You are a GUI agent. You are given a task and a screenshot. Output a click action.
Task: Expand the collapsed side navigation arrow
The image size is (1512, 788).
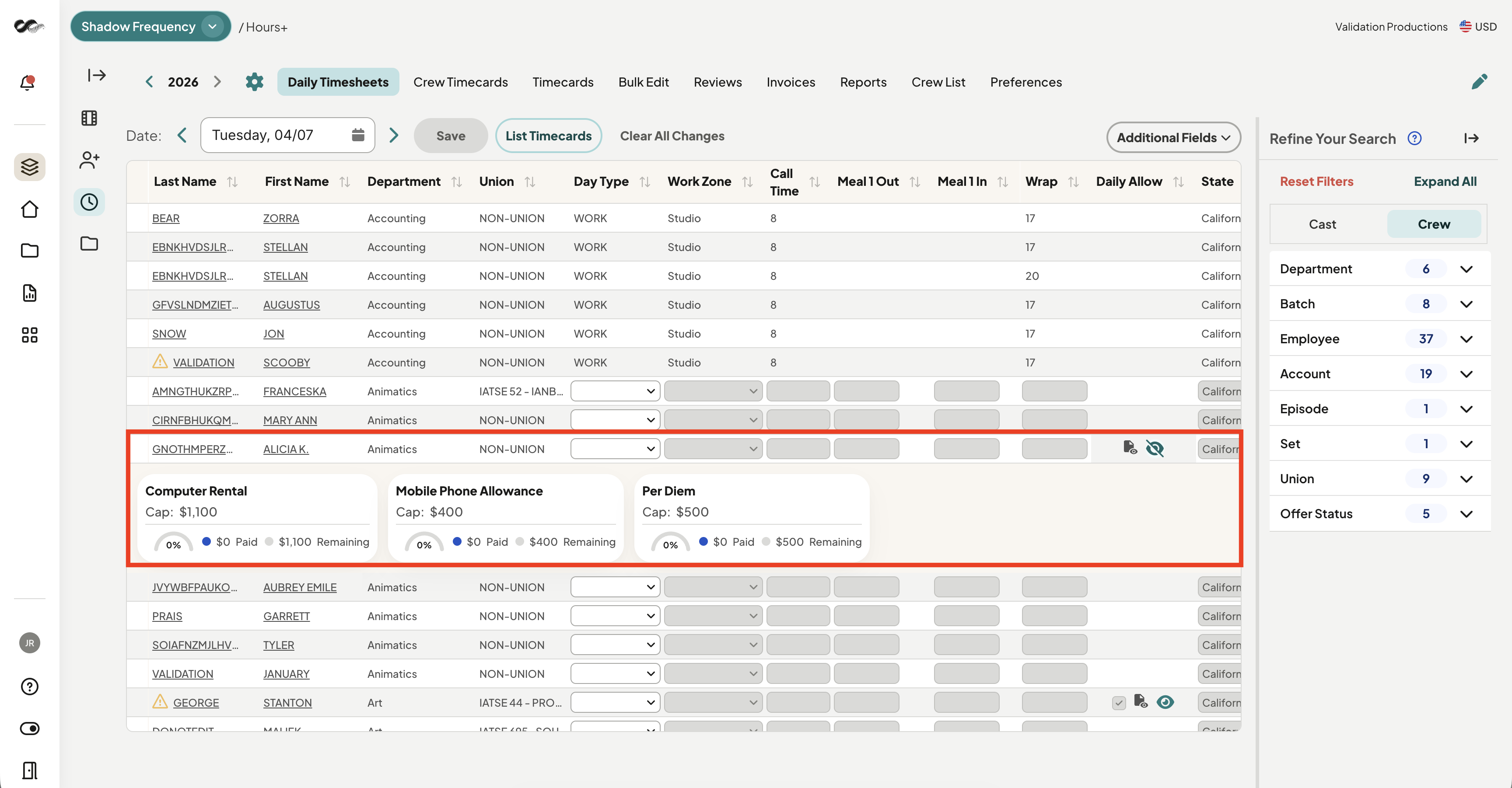[97, 75]
